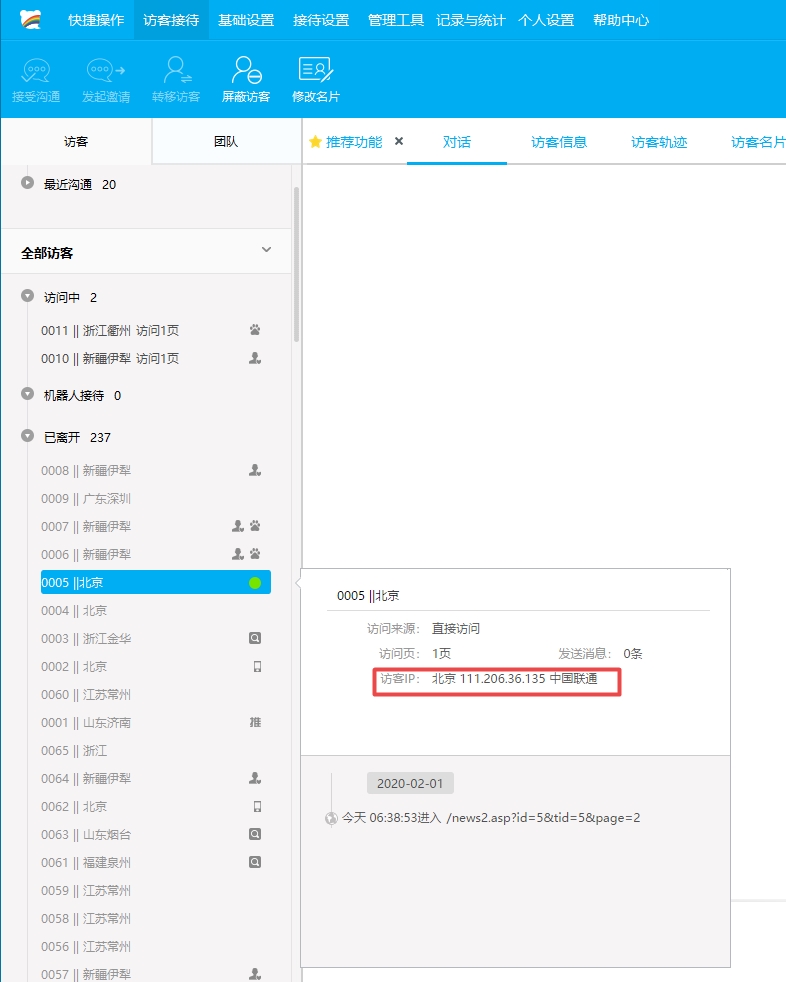This screenshot has width=786, height=982.
Task: Click the visitor list vertical scrollbar
Action: click(296, 265)
